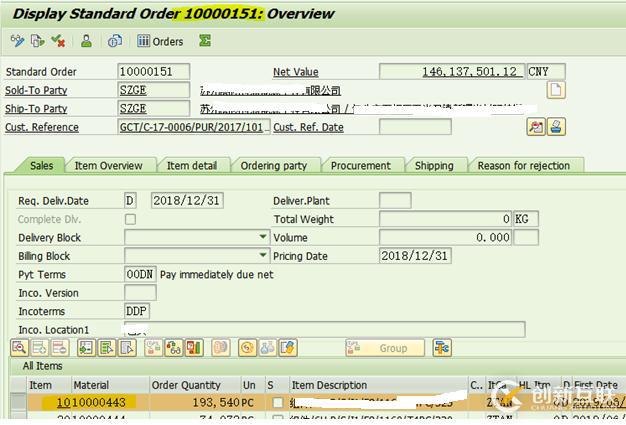Click the Display/Change pencil-glasses icon
This screenshot has height=425, width=626.
pyautogui.click(x=17, y=41)
